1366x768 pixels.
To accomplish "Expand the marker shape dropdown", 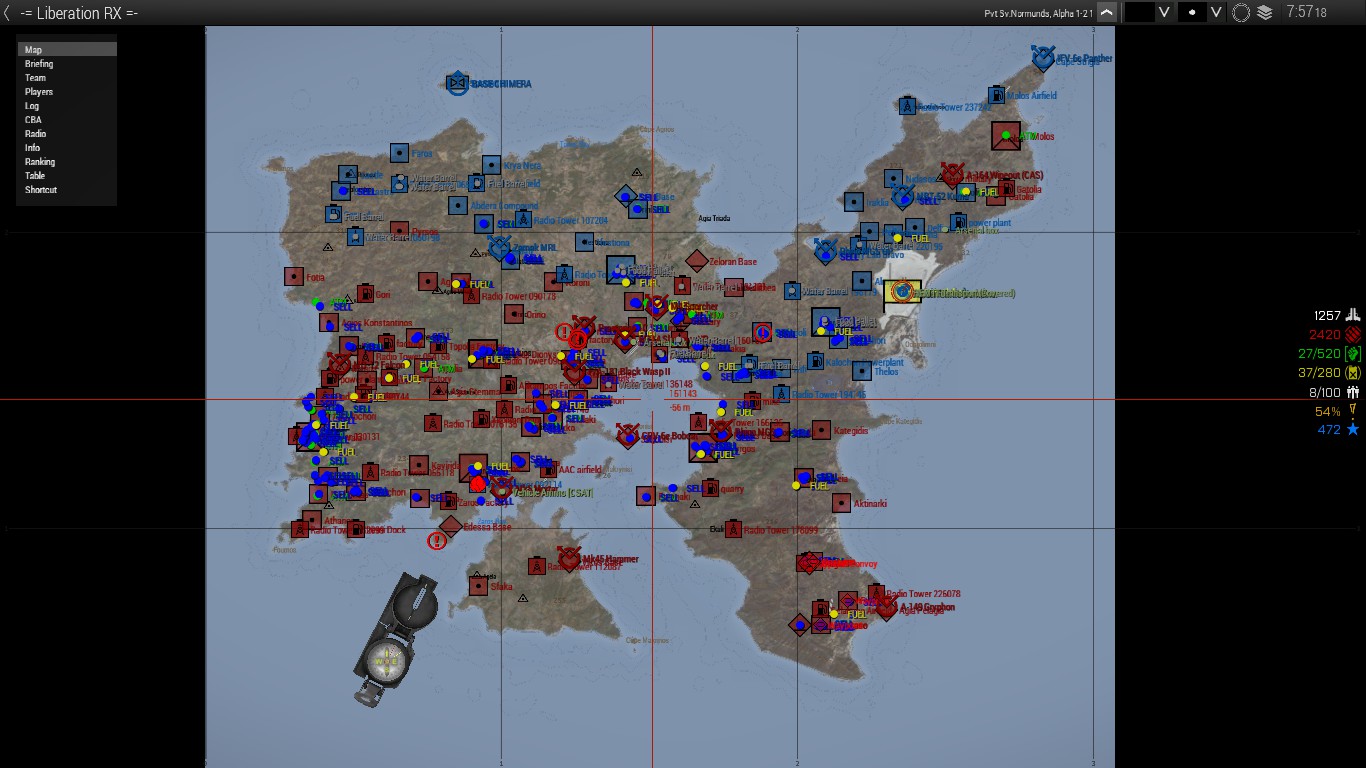I will (1216, 12).
